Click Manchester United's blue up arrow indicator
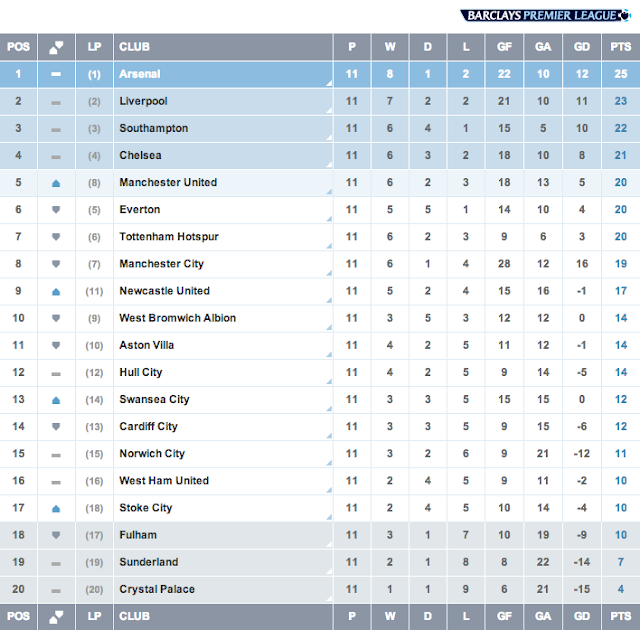This screenshot has height=630, width=640. point(56,183)
